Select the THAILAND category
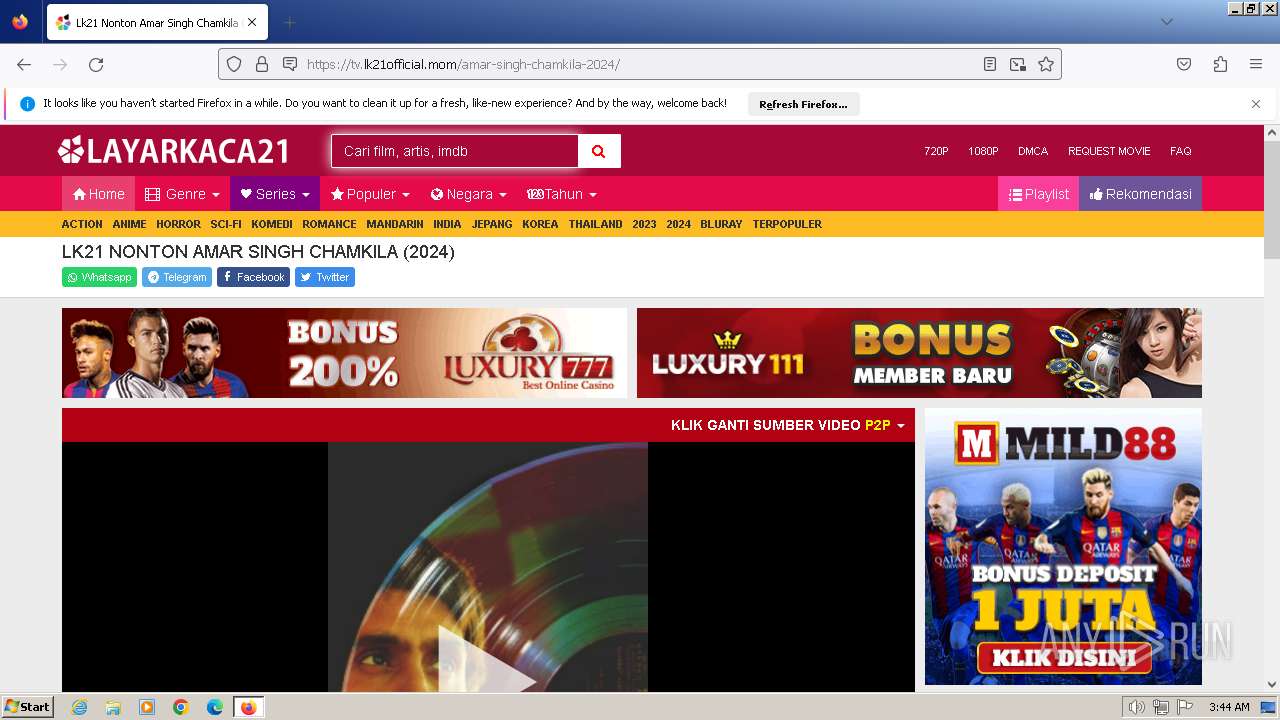 [x=596, y=224]
